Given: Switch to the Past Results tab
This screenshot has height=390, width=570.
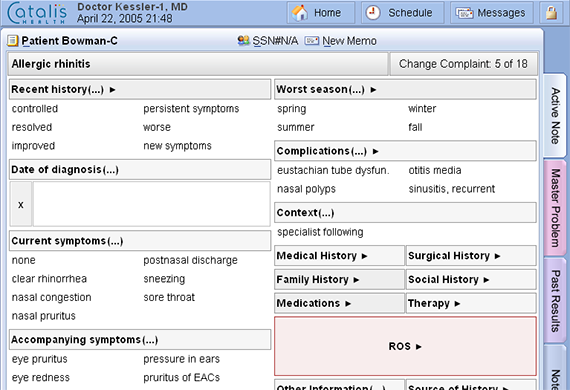Looking at the screenshot, I should 555,301.
